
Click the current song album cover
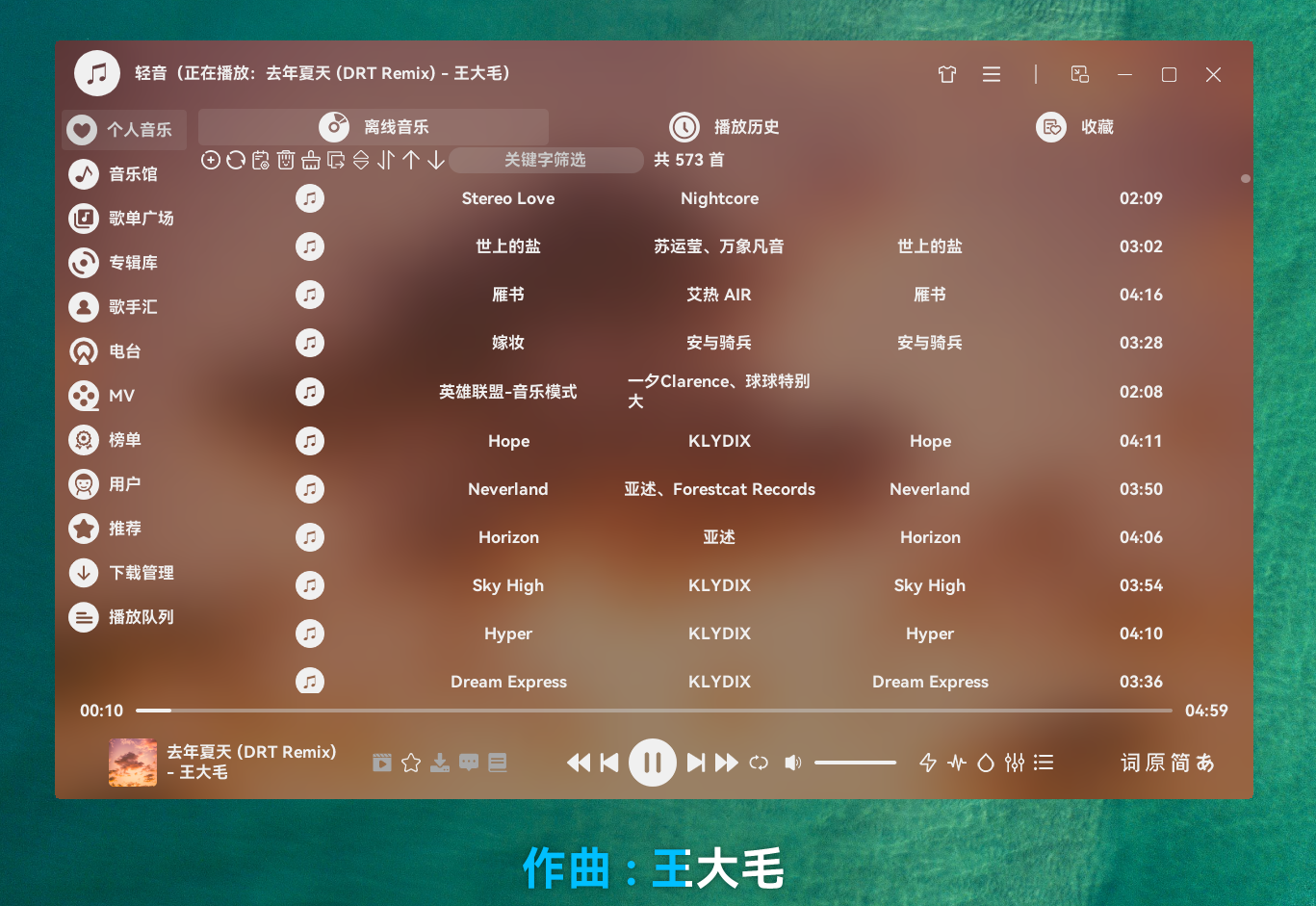pyautogui.click(x=133, y=763)
